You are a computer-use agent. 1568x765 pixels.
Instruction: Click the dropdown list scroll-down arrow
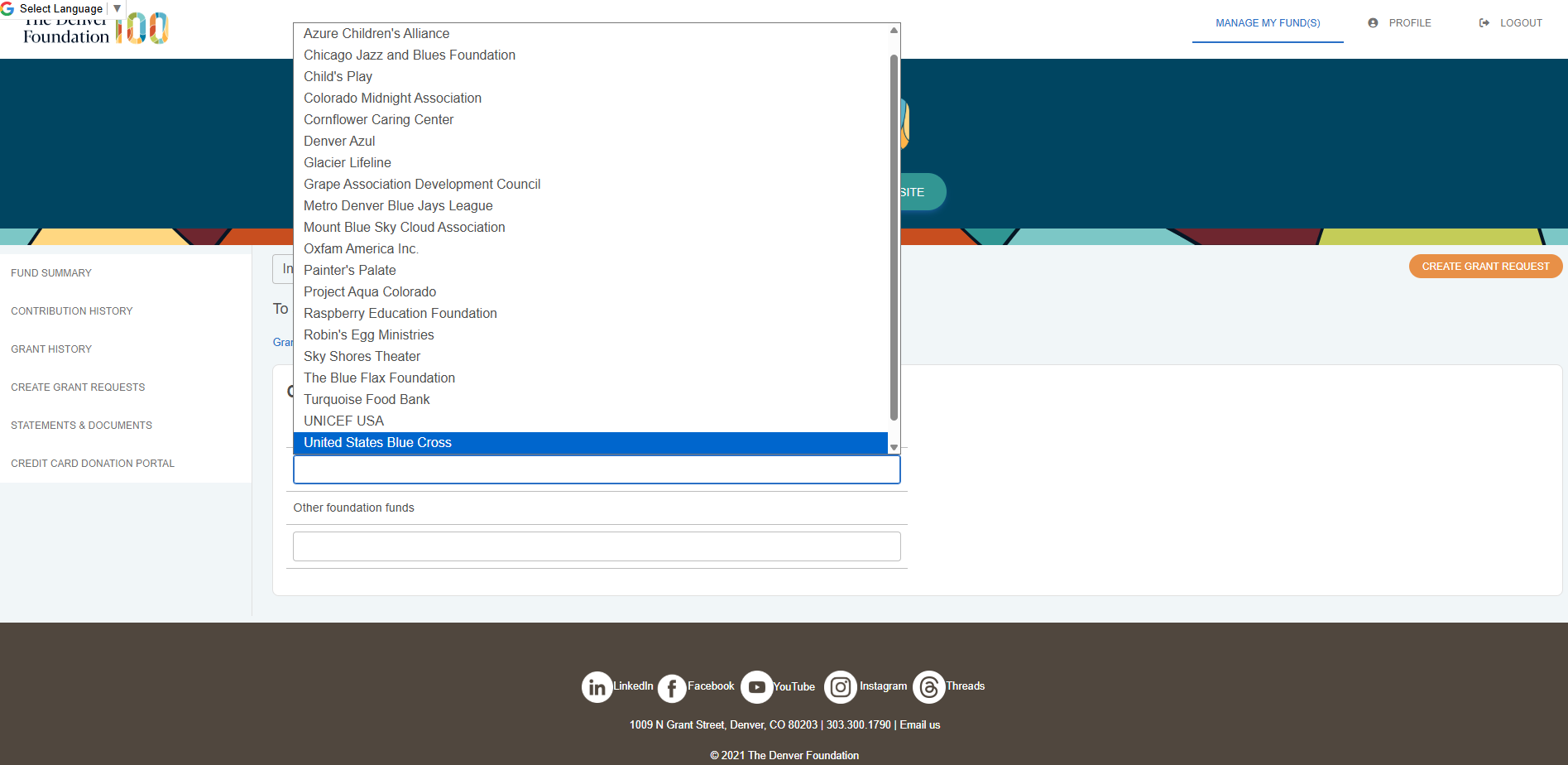pos(894,447)
